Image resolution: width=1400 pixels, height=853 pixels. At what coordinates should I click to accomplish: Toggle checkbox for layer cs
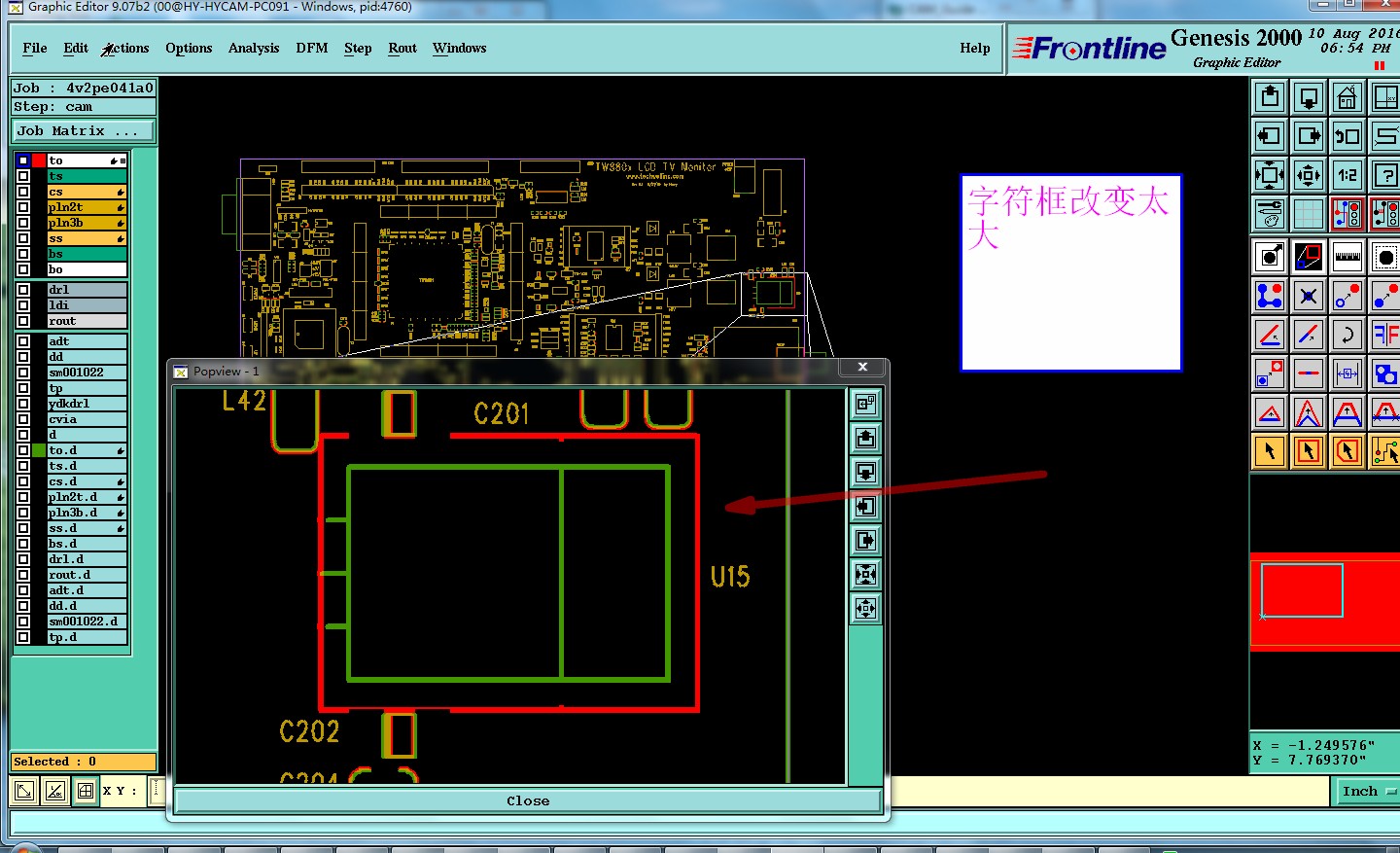[22, 192]
